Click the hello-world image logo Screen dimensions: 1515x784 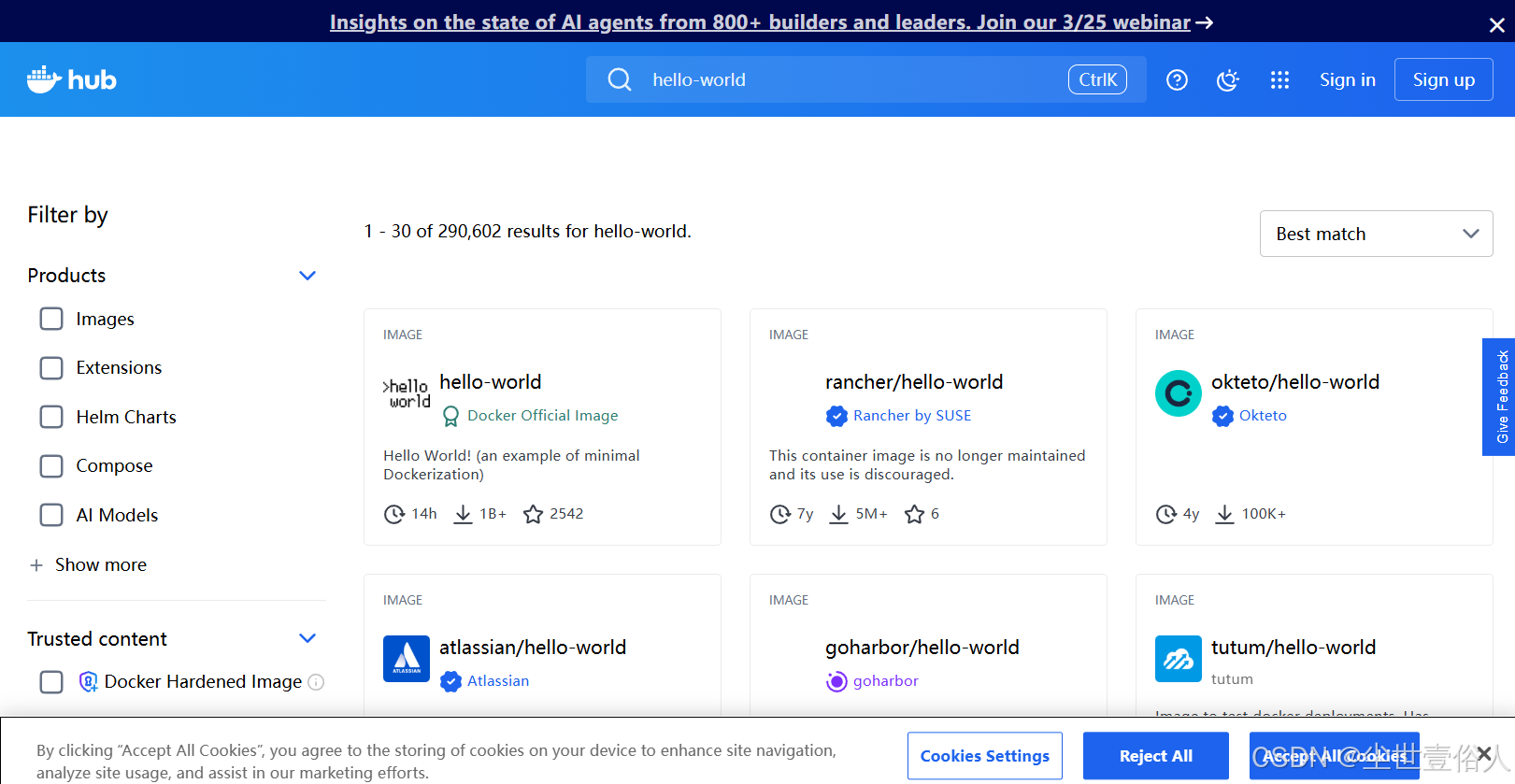(407, 393)
